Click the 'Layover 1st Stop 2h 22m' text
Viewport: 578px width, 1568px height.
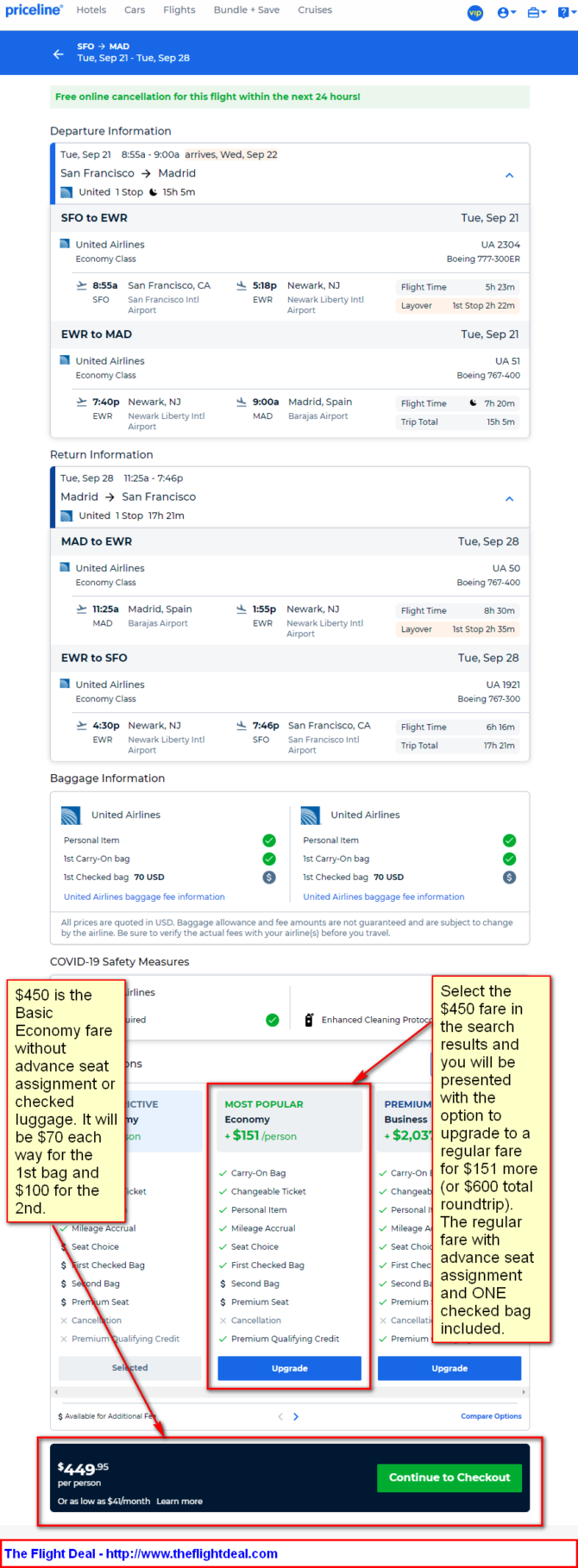[x=457, y=305]
